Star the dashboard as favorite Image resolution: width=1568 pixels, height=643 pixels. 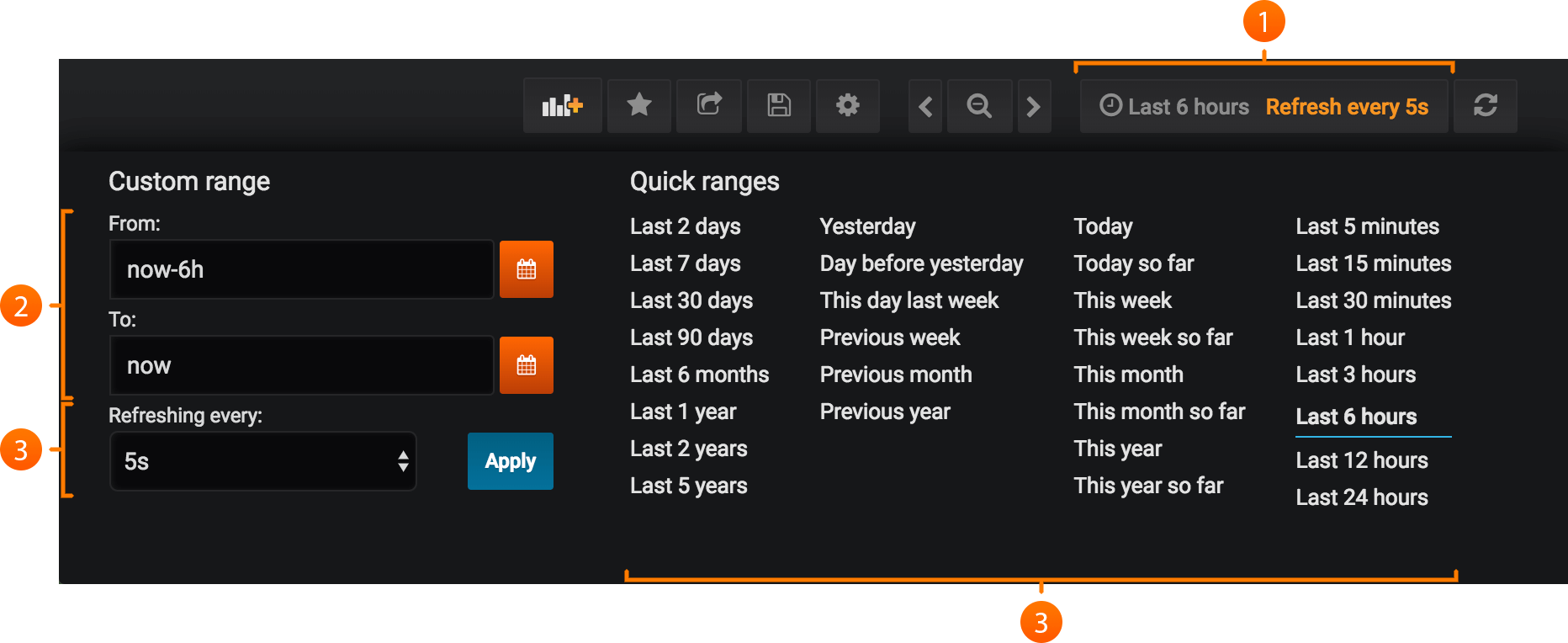tap(639, 106)
